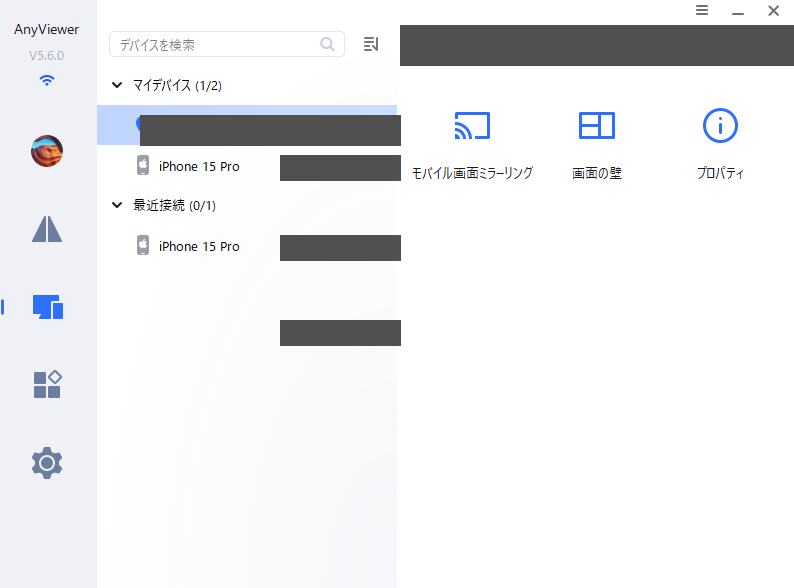Select the highlighted device row in マイデバイス
794x588 pixels.
[247, 125]
